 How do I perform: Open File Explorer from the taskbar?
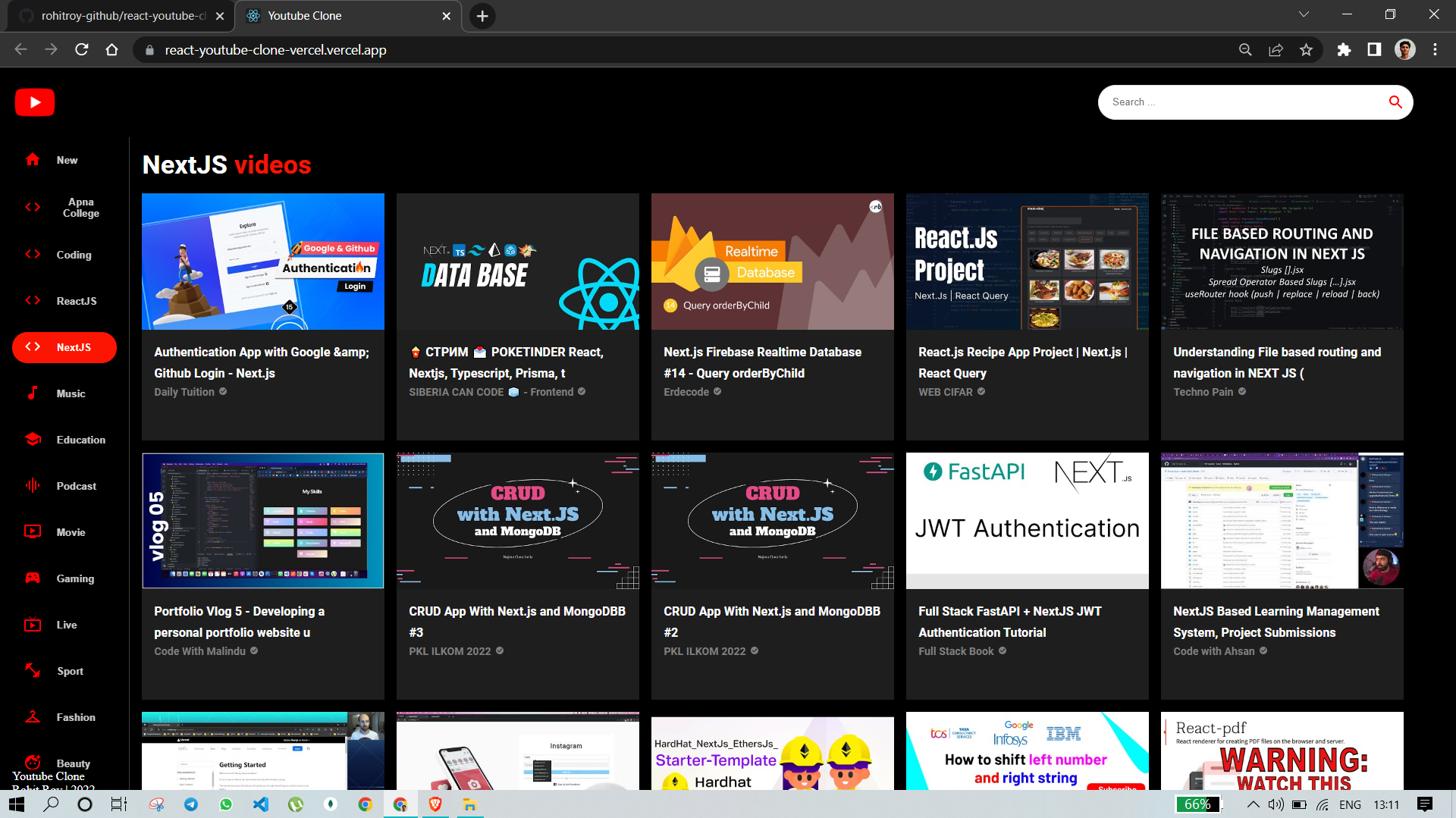469,804
